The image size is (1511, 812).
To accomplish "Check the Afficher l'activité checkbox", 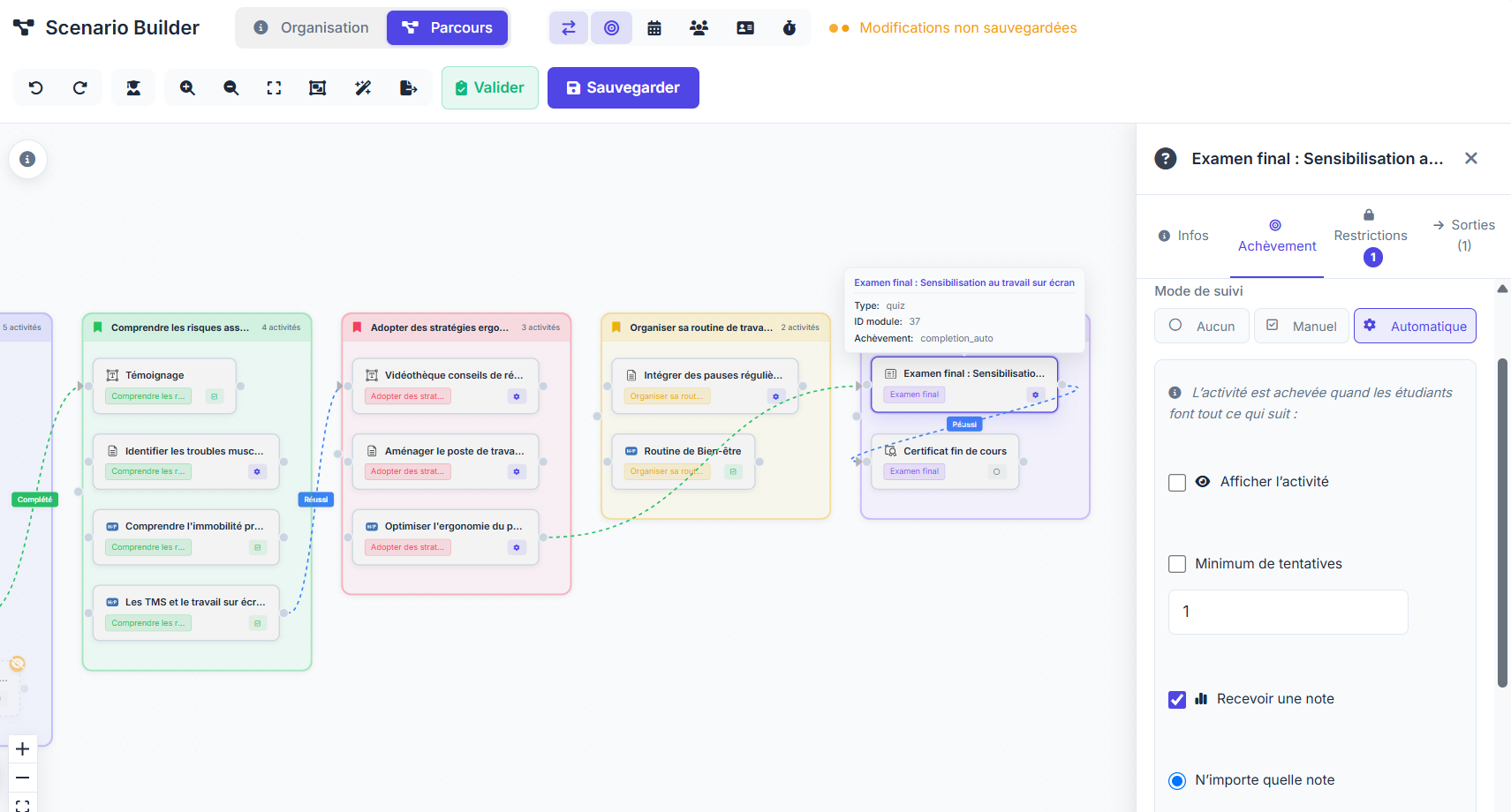I will click(1177, 483).
